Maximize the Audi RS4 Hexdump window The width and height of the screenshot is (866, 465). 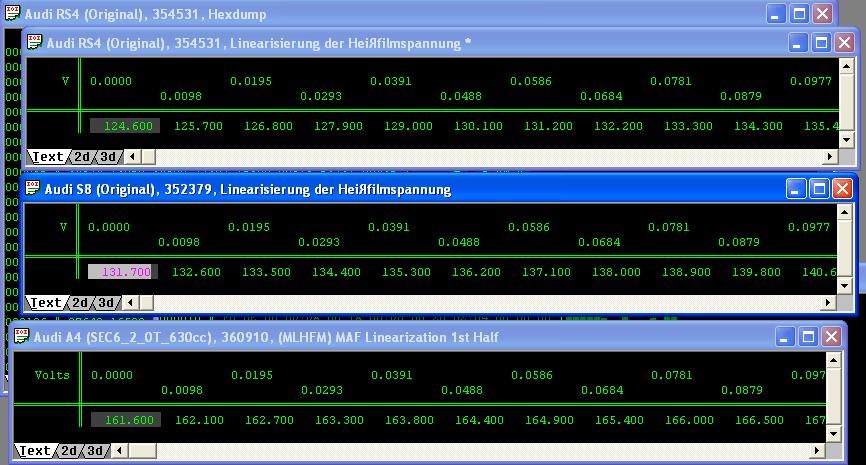pyautogui.click(x=799, y=14)
